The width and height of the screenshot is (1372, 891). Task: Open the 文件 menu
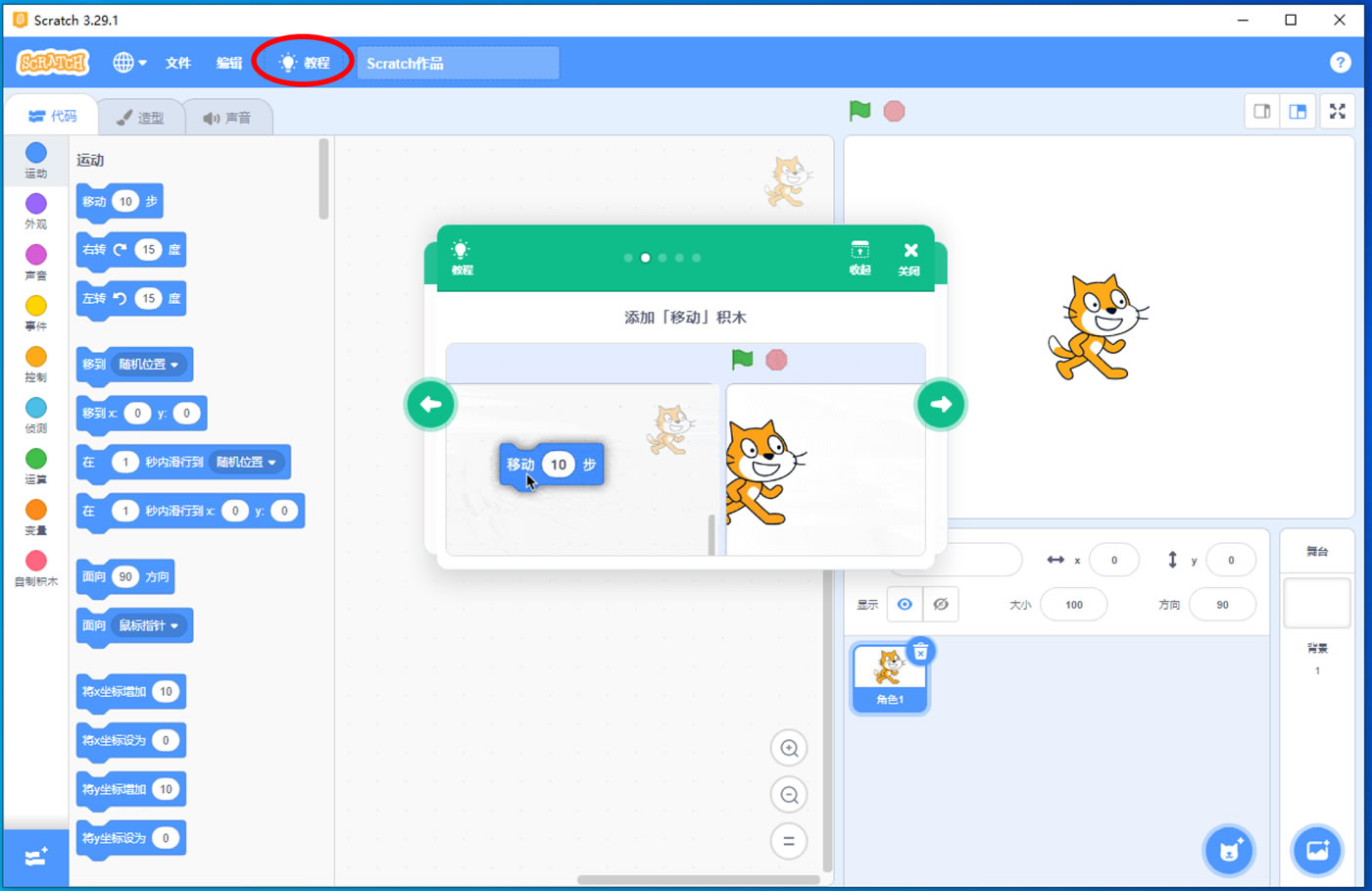(x=178, y=63)
